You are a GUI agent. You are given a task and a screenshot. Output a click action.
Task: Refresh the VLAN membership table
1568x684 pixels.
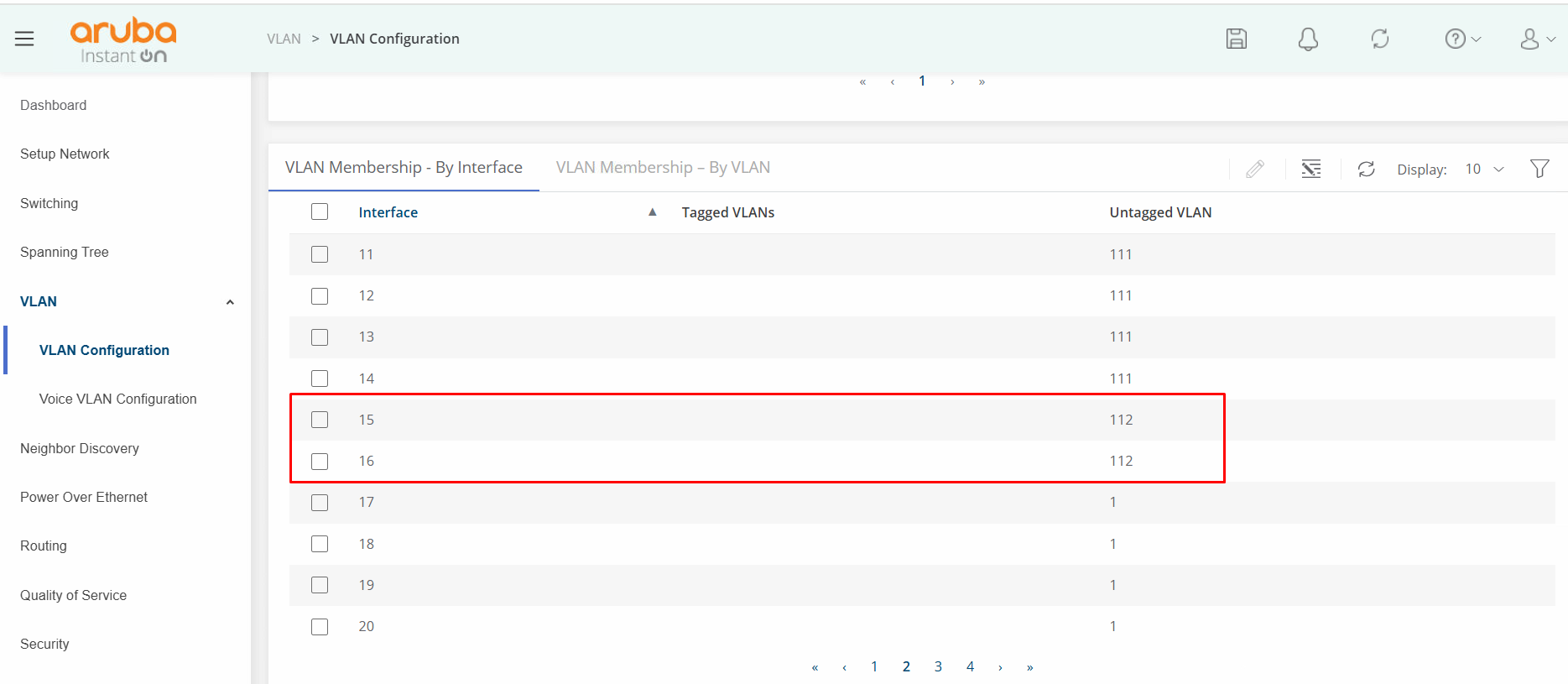[1366, 170]
